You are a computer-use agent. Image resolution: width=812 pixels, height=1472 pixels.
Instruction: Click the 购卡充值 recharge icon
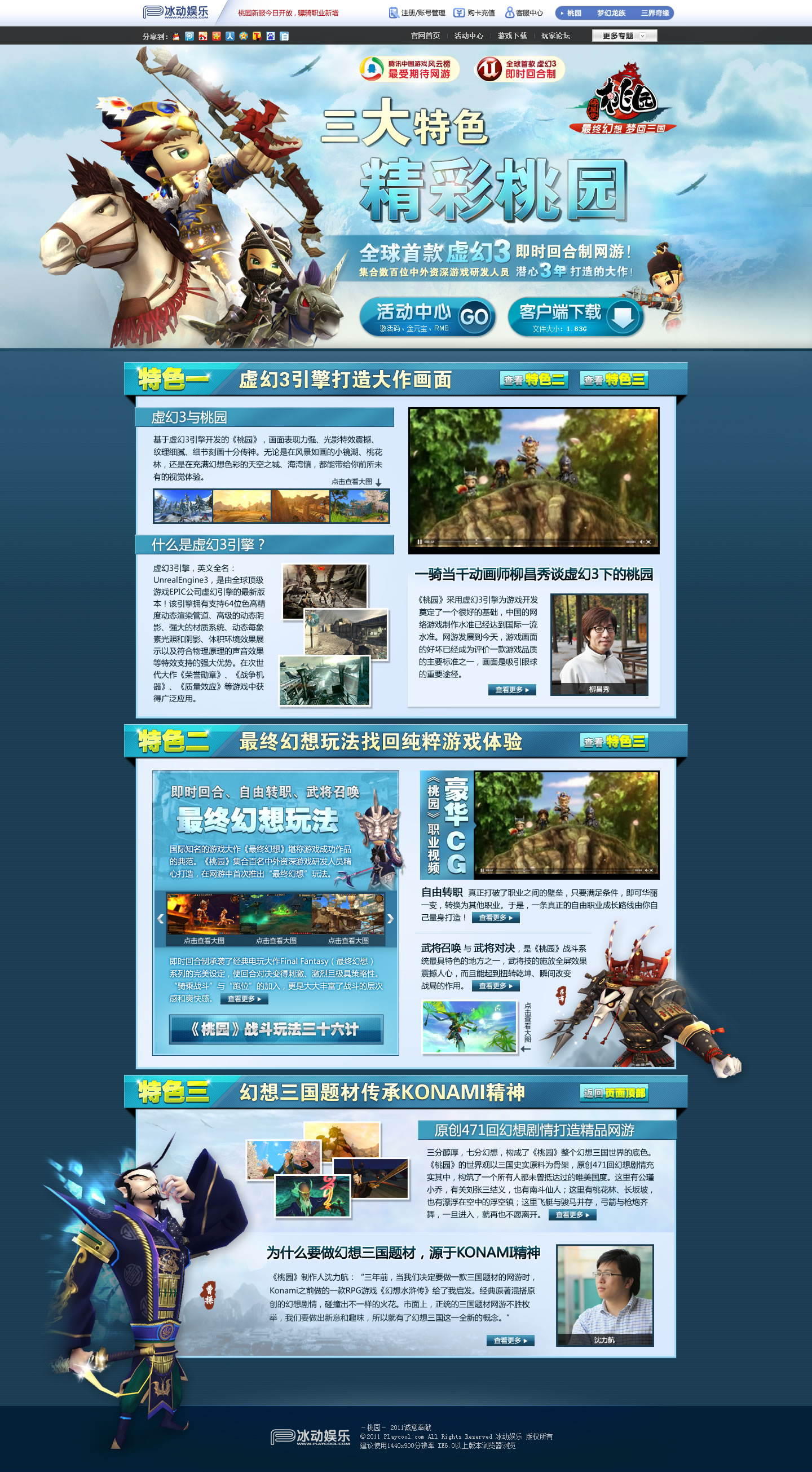(x=459, y=12)
